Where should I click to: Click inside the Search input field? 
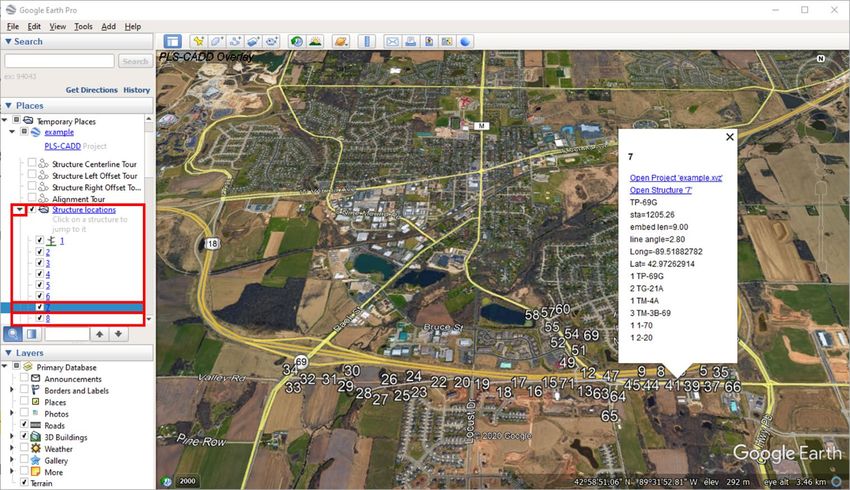click(60, 61)
